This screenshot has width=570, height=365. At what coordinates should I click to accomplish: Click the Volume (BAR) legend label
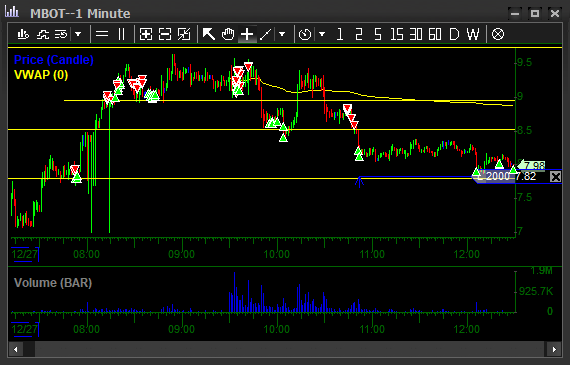coord(53,283)
